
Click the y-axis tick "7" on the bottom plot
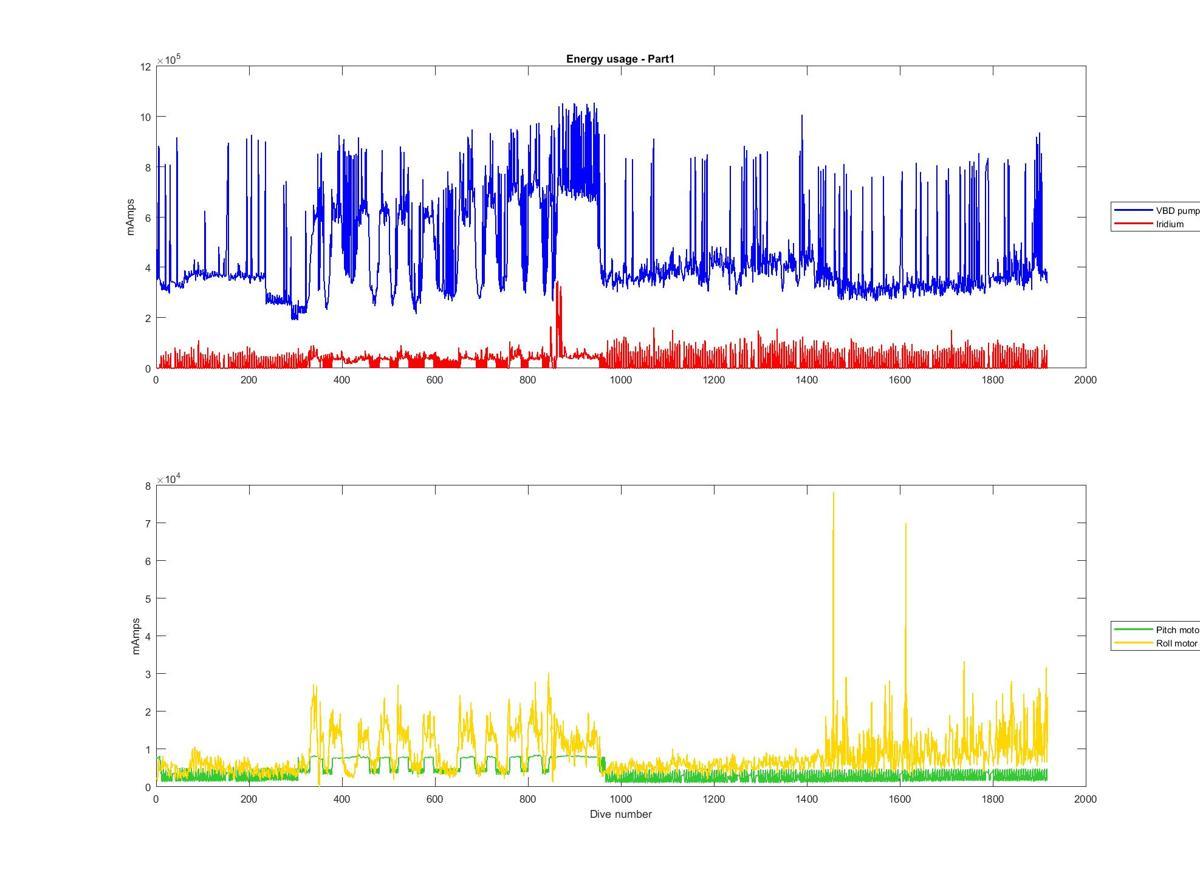tap(148, 524)
